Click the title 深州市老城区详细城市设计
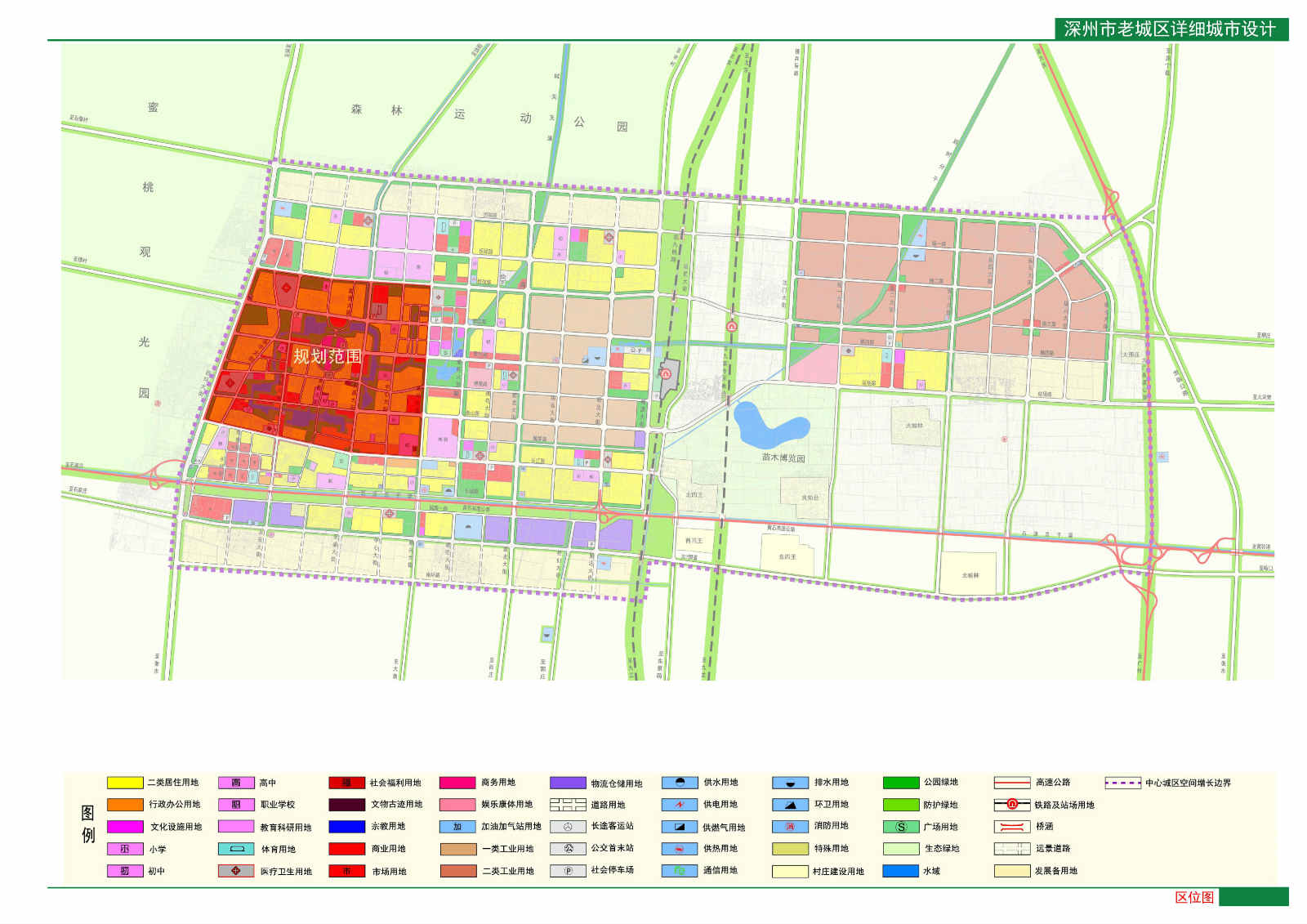The width and height of the screenshot is (1307, 924). click(1170, 29)
